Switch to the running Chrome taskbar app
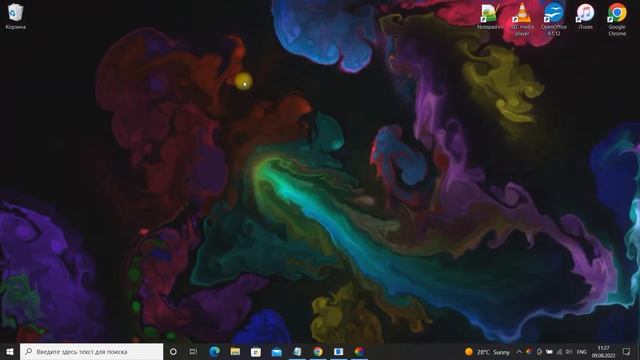Viewport: 640px width, 360px height. point(318,351)
